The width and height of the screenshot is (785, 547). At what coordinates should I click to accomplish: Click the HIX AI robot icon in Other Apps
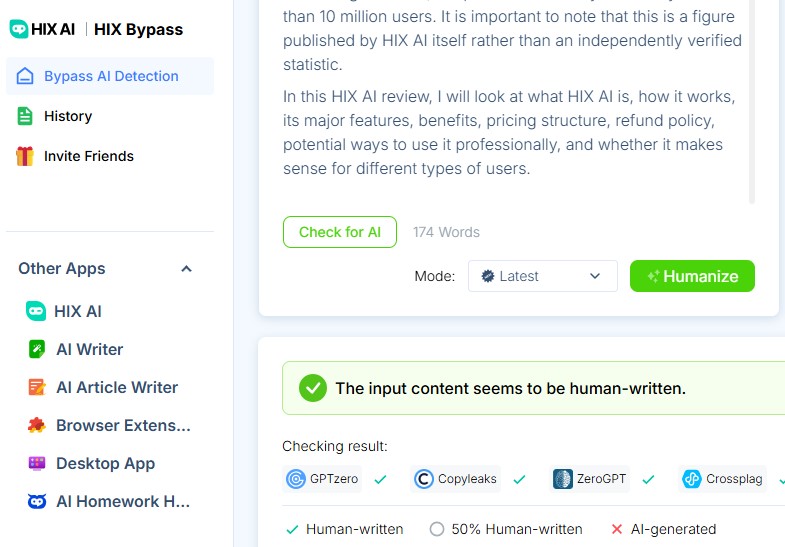[x=36, y=311]
